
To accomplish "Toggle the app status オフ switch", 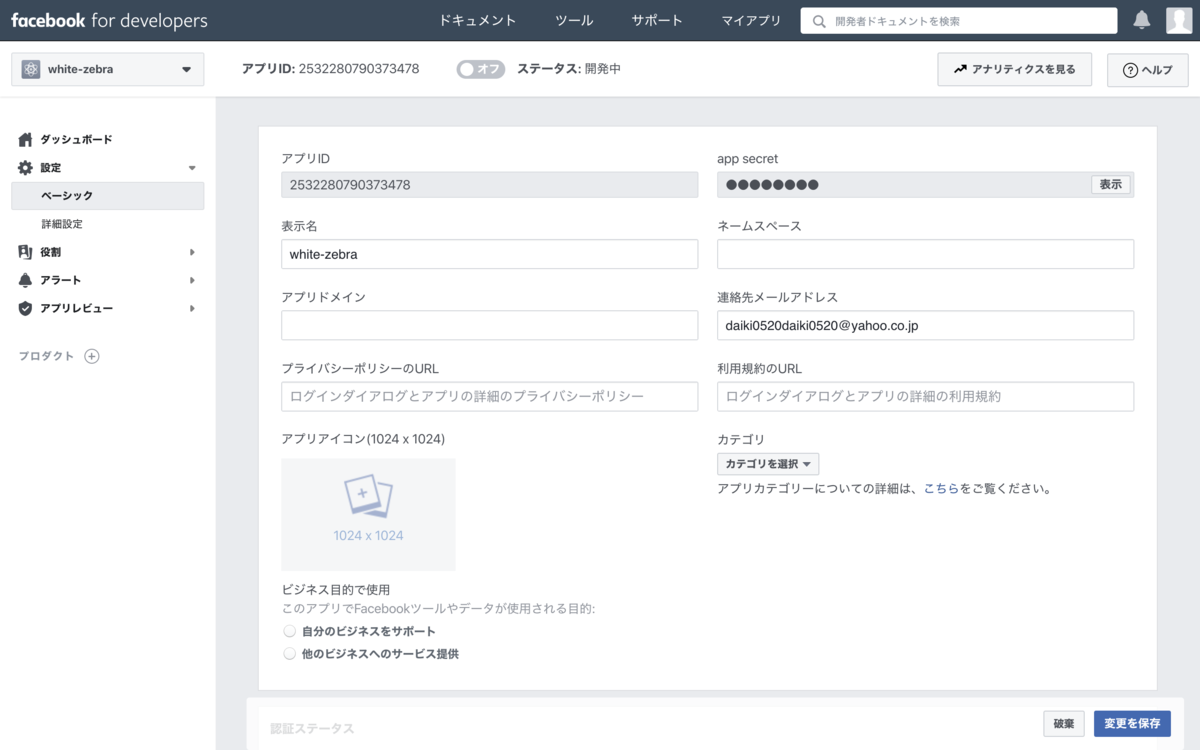I will click(x=481, y=69).
